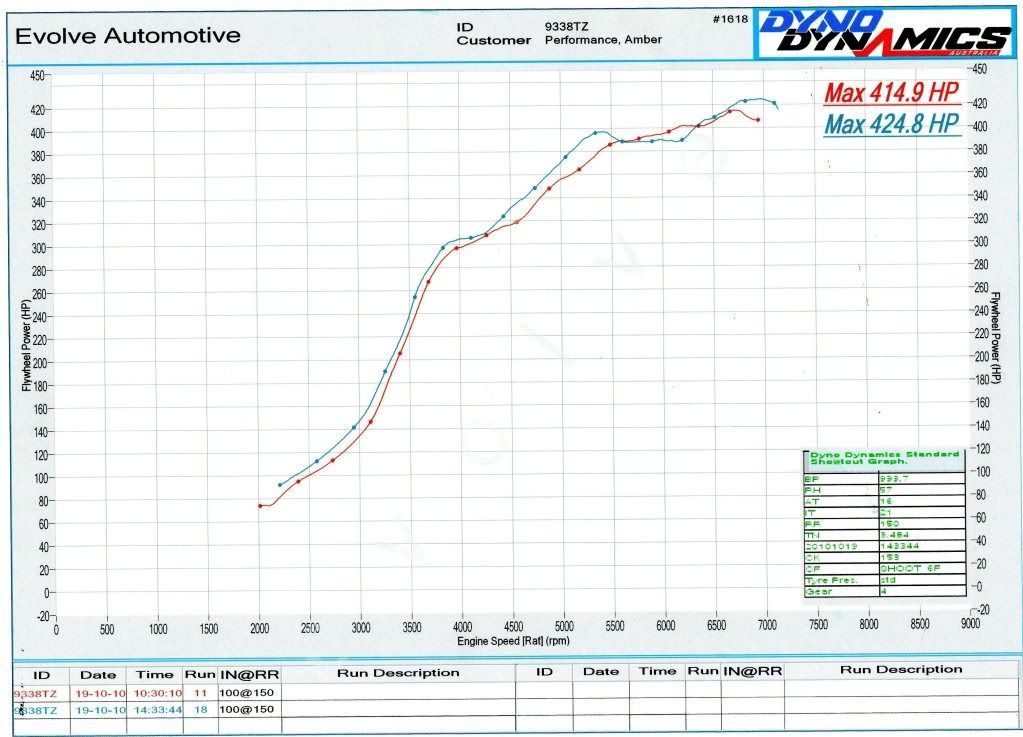1023x737 pixels.
Task: Click the '100@150' cell in run 11 row
Action: (247, 693)
